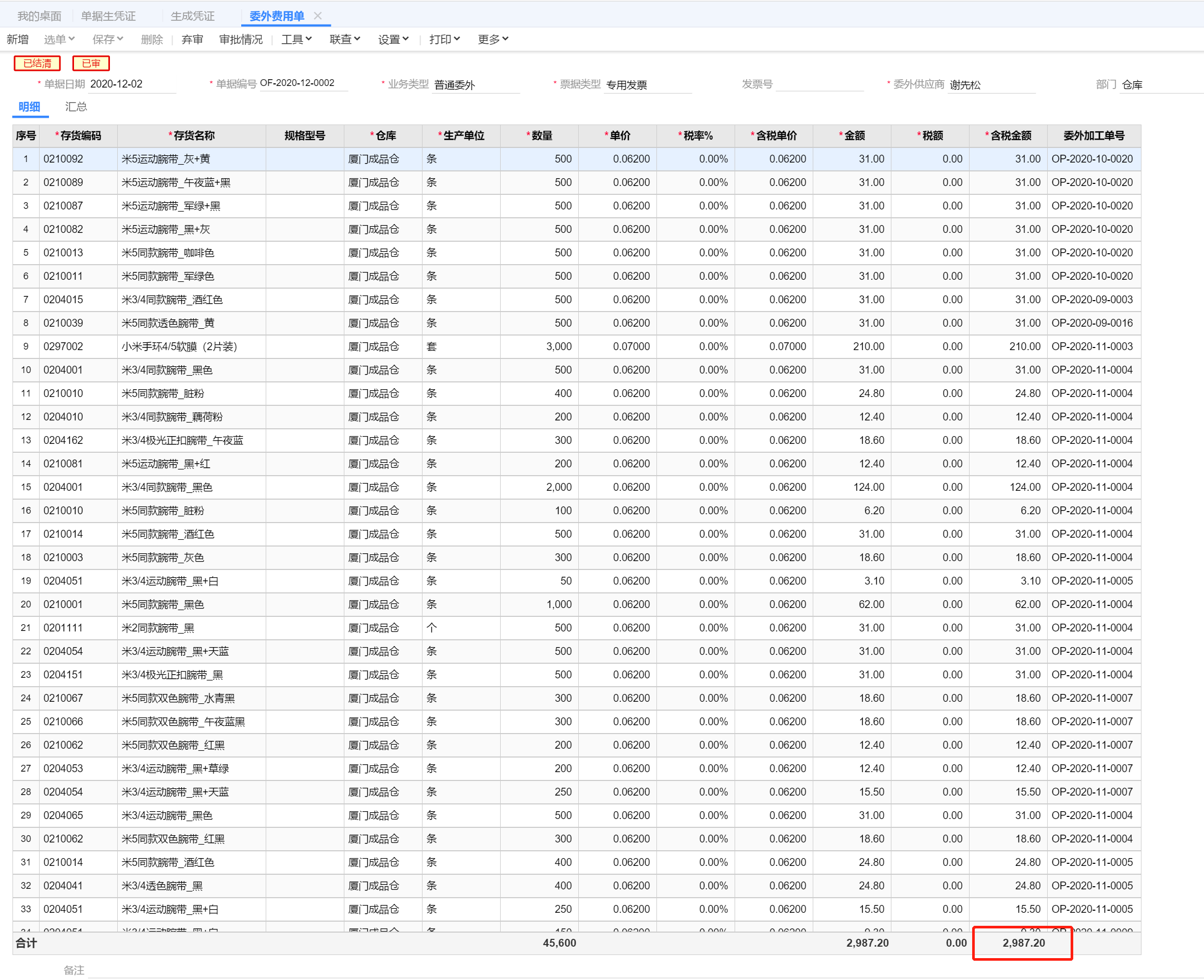Screen dimensions: 1204x980
Task: Click the 票据类型 field 专用发票
Action: click(648, 85)
